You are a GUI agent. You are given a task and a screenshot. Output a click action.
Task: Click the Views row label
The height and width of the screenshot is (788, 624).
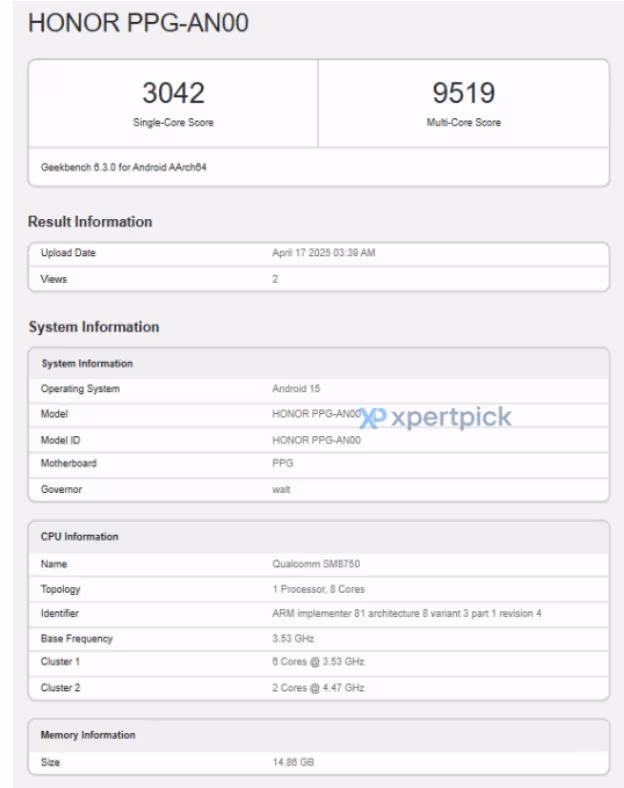click(54, 279)
